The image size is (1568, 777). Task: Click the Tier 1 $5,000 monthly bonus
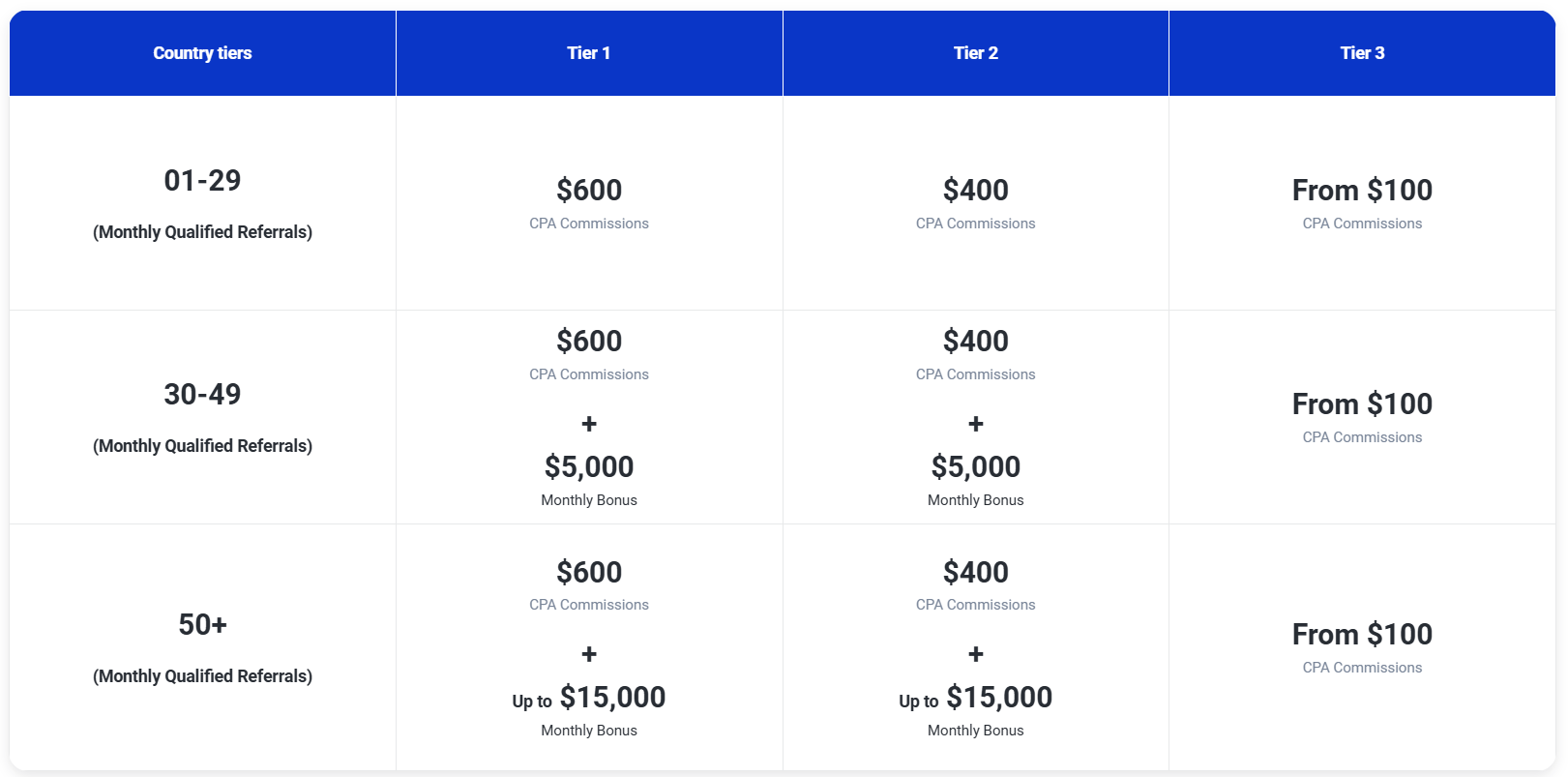[x=589, y=467]
